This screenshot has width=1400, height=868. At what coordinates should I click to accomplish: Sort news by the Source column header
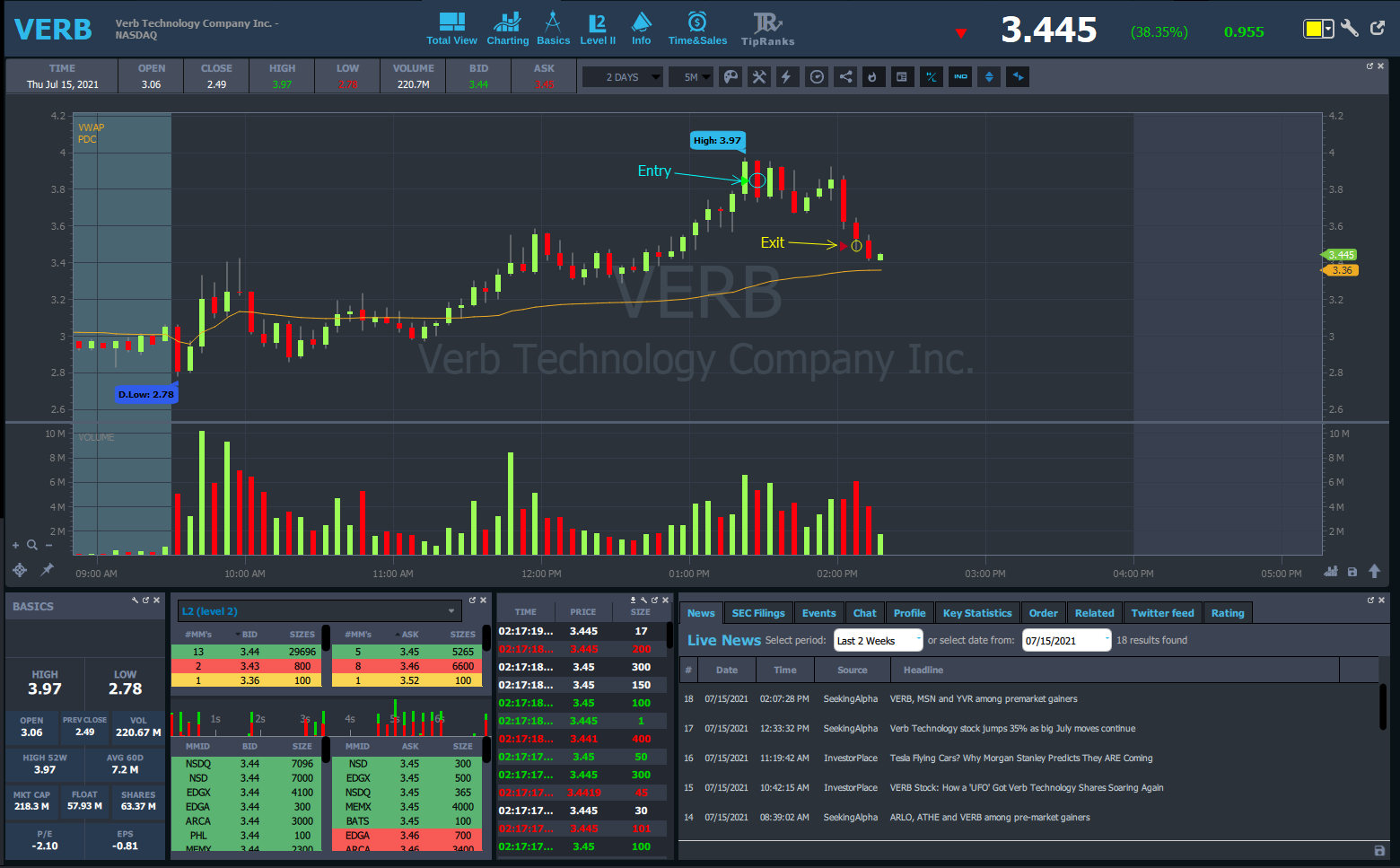pos(853,670)
